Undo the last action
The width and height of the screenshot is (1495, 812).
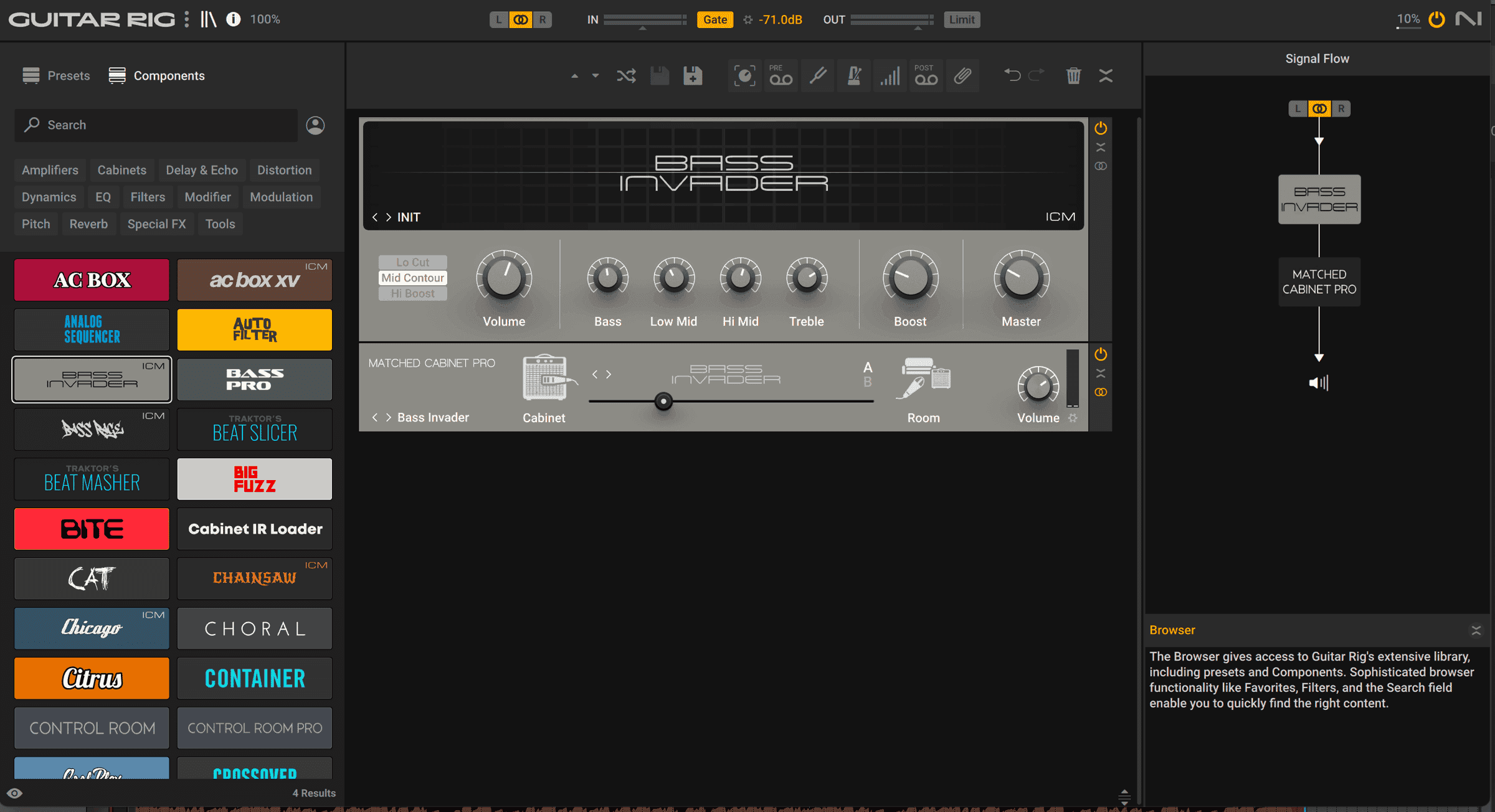1012,75
